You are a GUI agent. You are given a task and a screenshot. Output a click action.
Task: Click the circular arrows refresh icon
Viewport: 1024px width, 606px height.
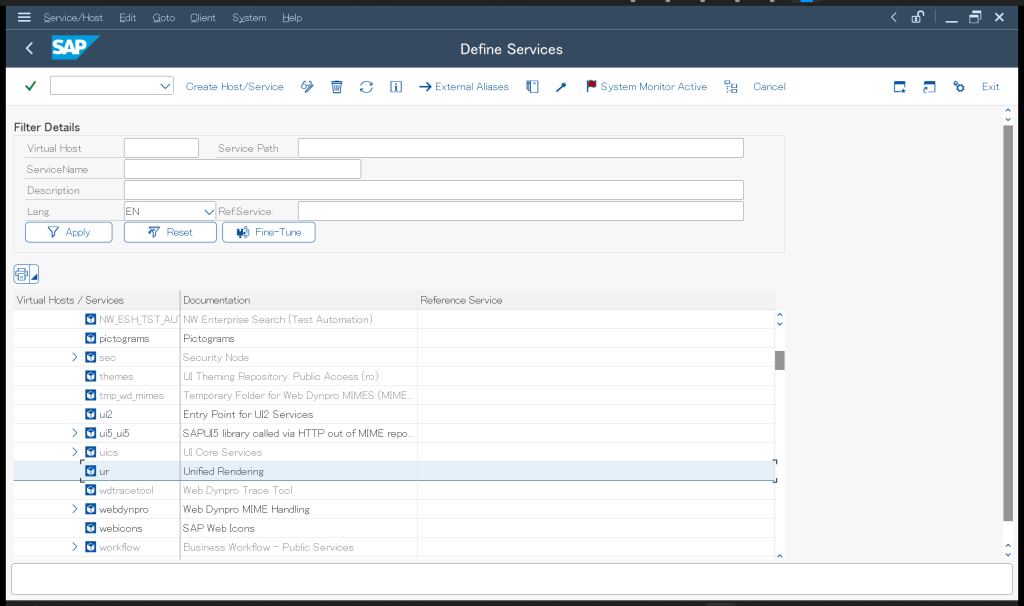click(x=366, y=87)
